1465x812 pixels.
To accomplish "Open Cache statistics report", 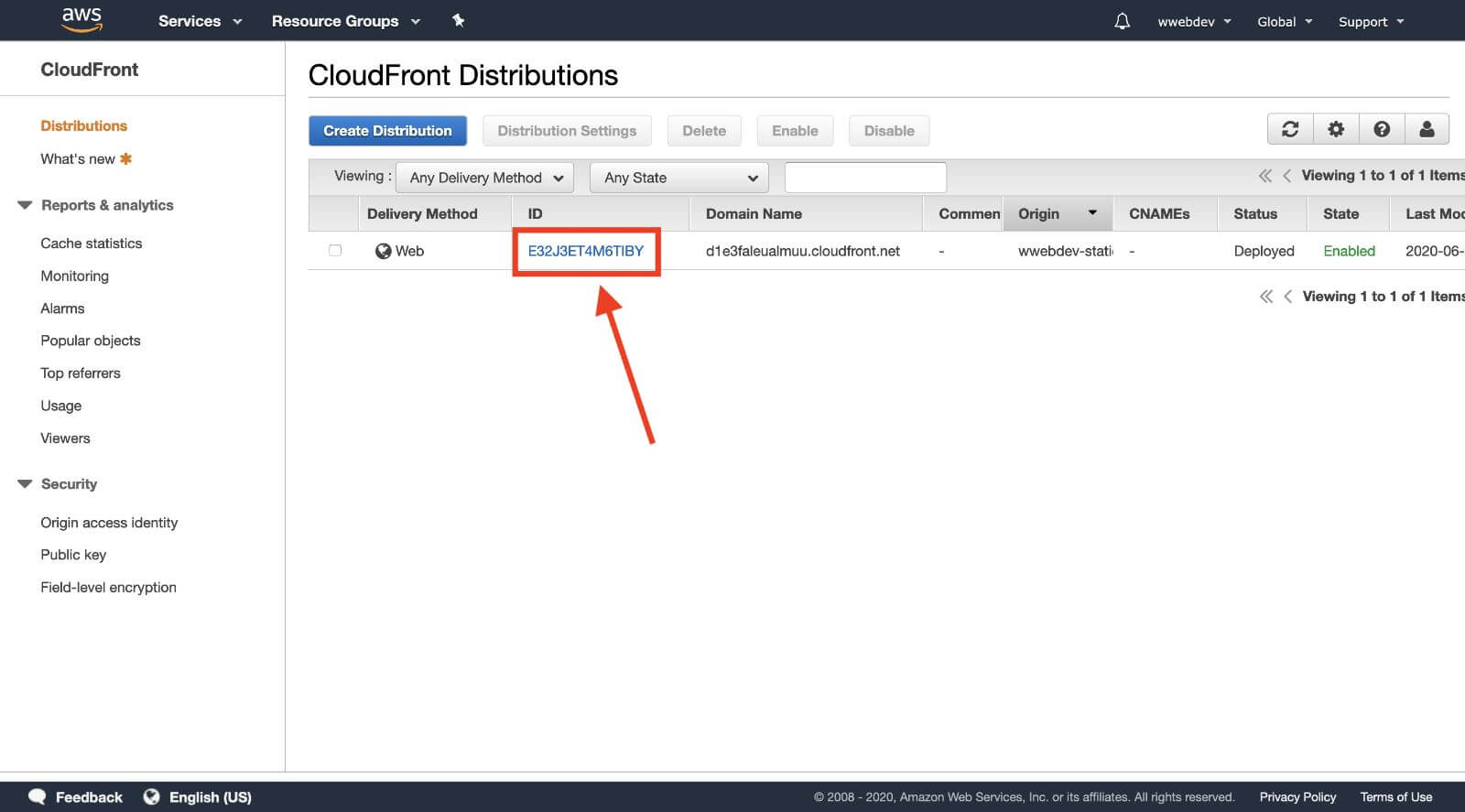I will (x=92, y=243).
